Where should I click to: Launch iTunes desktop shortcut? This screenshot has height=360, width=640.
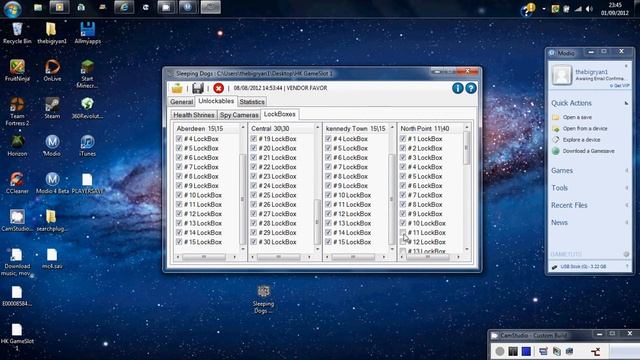(87, 146)
